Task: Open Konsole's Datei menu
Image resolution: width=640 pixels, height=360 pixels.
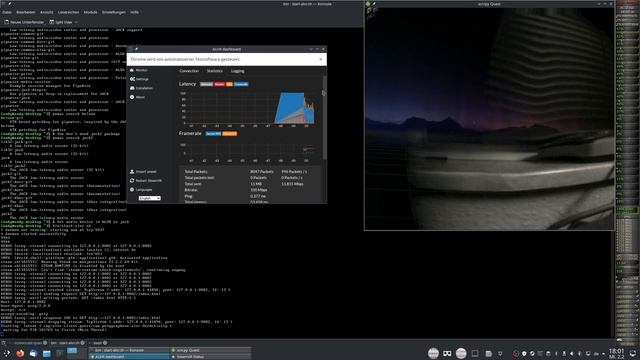Action: (x=7, y=12)
